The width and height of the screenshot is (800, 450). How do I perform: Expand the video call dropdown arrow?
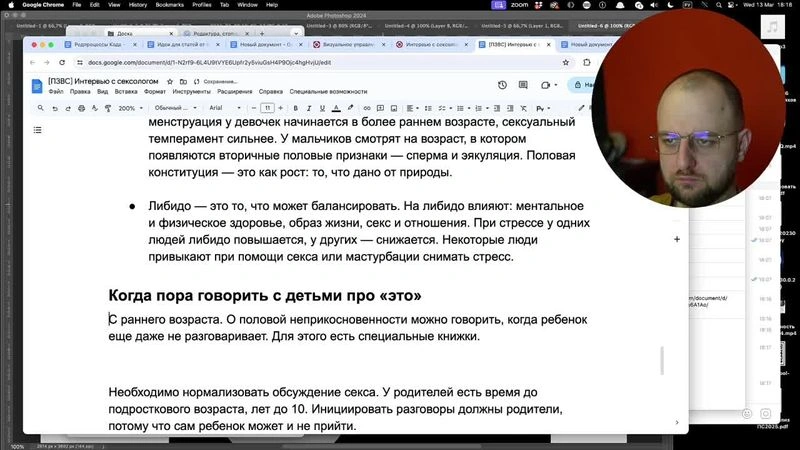[x=556, y=85]
